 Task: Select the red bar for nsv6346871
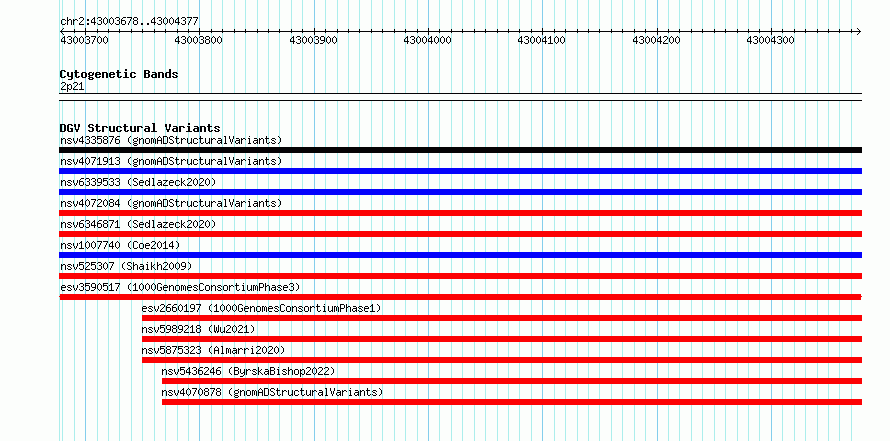[x=460, y=234]
